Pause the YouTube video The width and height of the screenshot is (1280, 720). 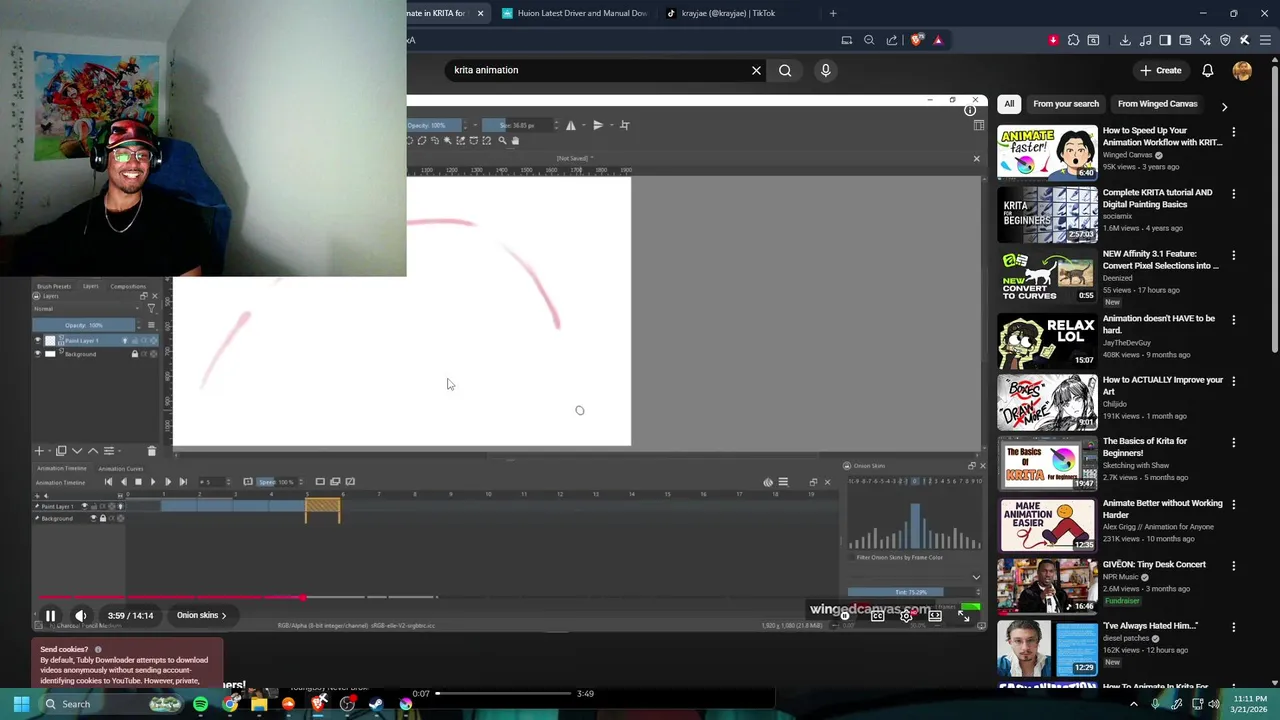pyautogui.click(x=50, y=616)
